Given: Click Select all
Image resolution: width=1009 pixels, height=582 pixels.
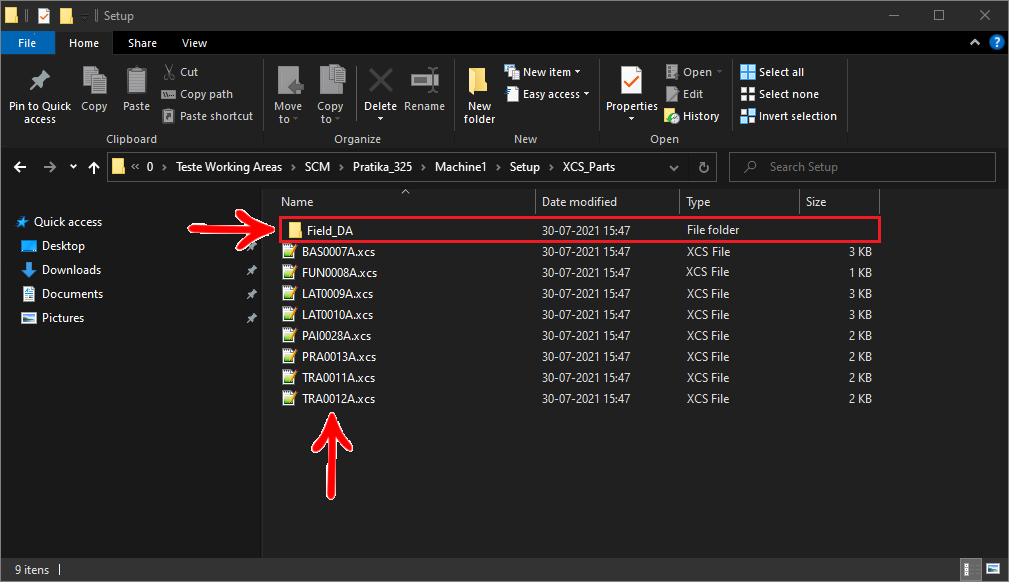Looking at the screenshot, I should (772, 72).
